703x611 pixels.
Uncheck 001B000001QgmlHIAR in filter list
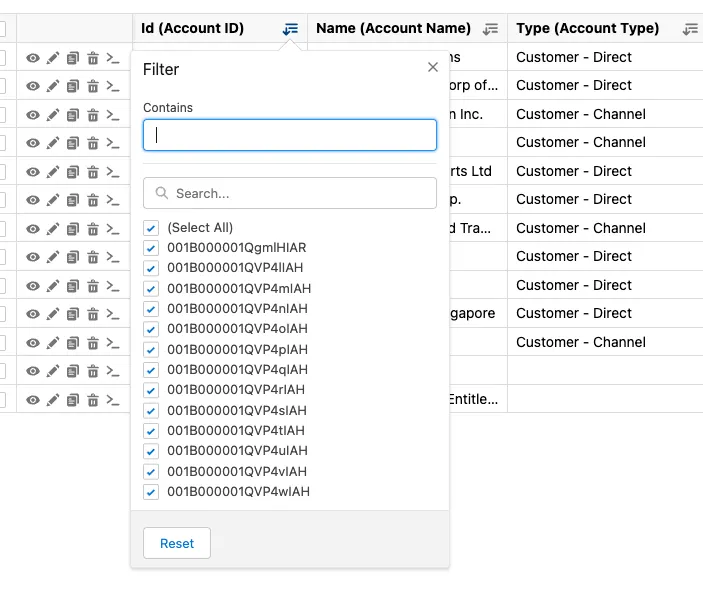151,248
